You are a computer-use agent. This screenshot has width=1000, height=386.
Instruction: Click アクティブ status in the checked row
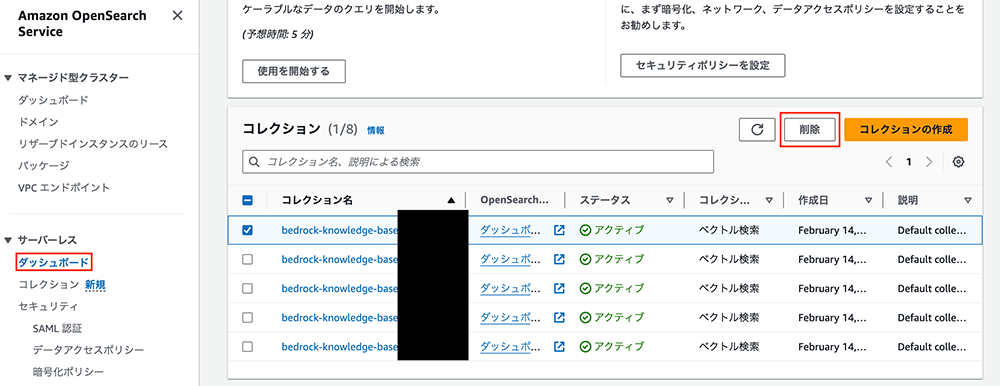click(x=612, y=230)
